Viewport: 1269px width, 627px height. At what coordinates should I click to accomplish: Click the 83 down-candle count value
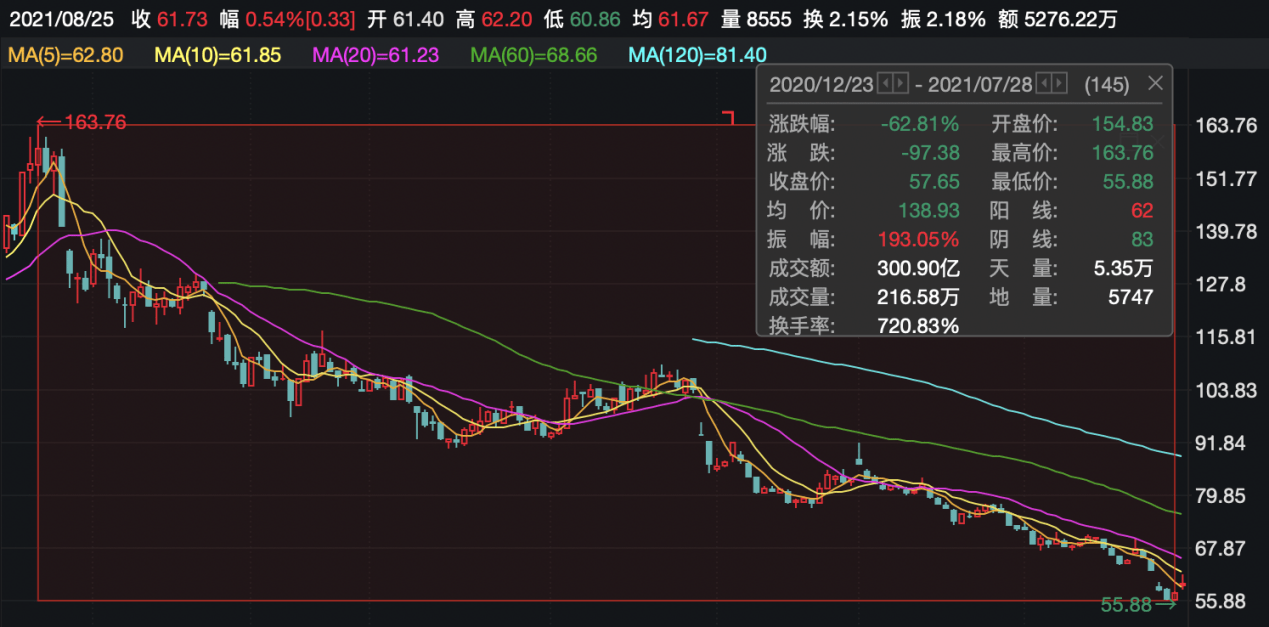(1142, 240)
